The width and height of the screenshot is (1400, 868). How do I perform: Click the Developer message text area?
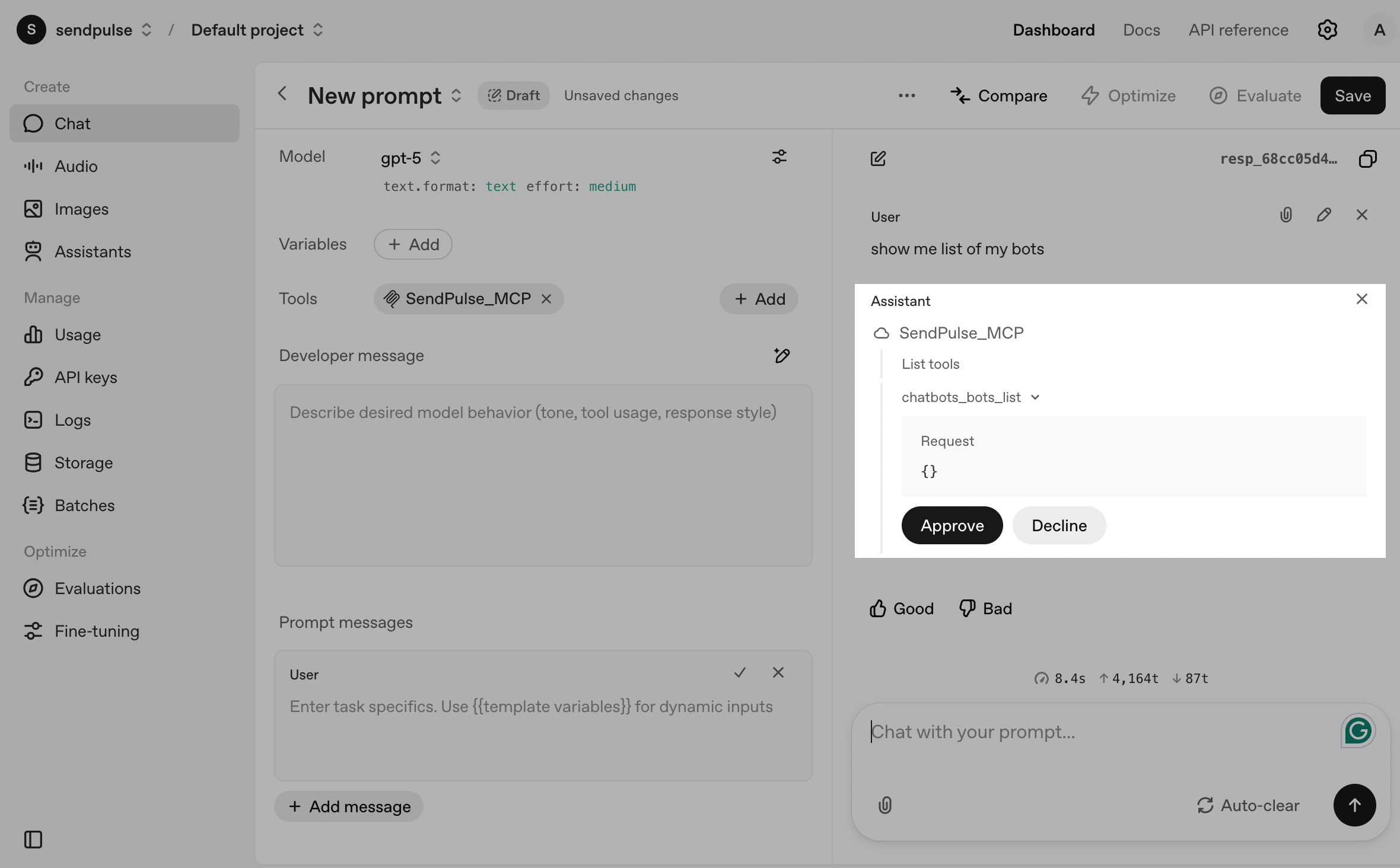[543, 476]
